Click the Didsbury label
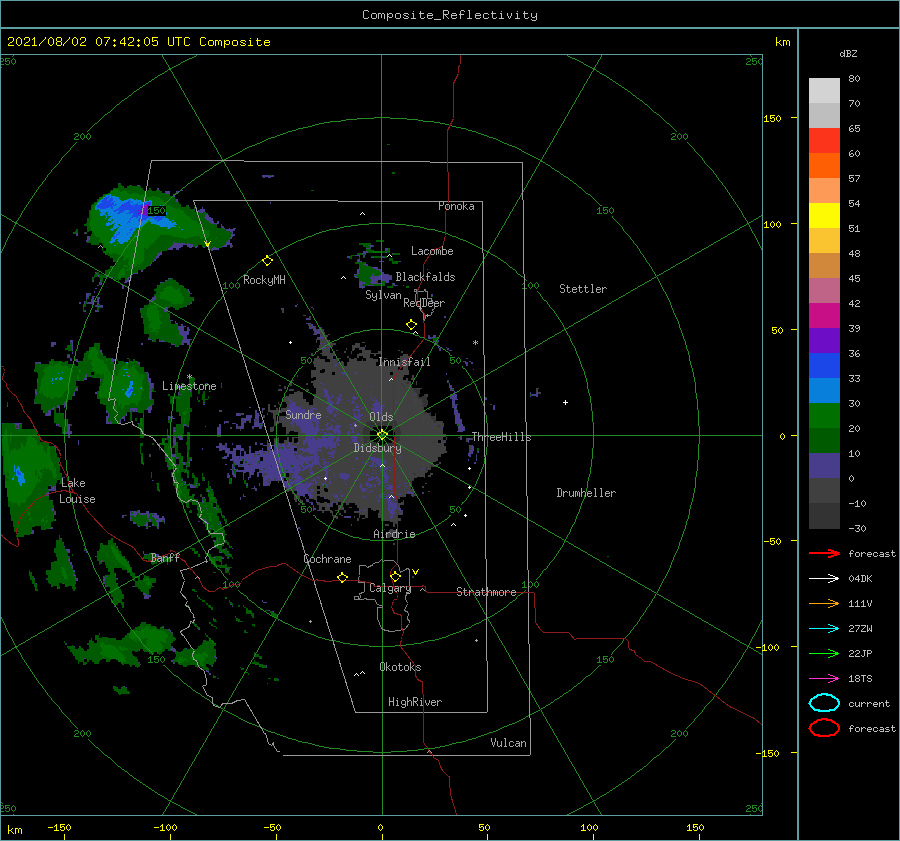 pyautogui.click(x=377, y=448)
